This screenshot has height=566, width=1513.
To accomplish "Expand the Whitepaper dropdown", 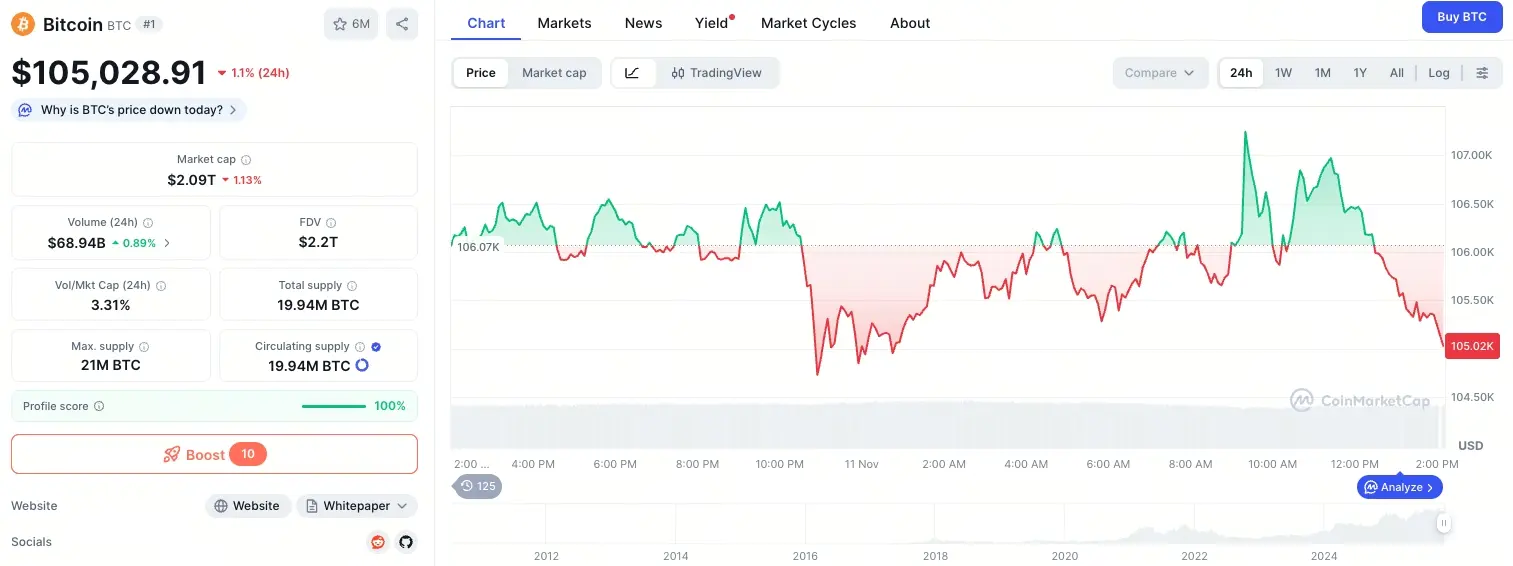I will 357,506.
